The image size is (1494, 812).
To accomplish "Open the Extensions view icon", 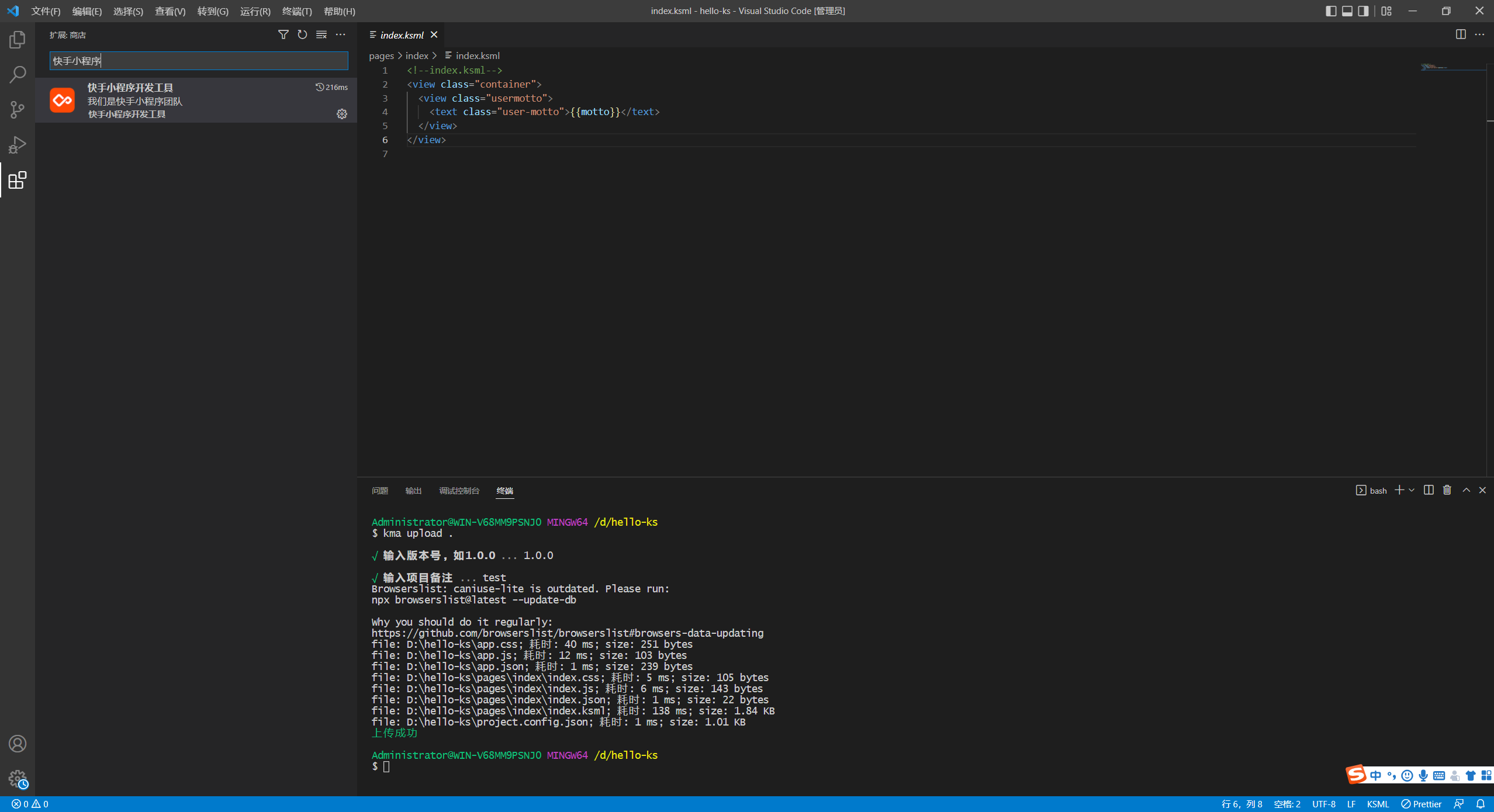I will coord(18,180).
